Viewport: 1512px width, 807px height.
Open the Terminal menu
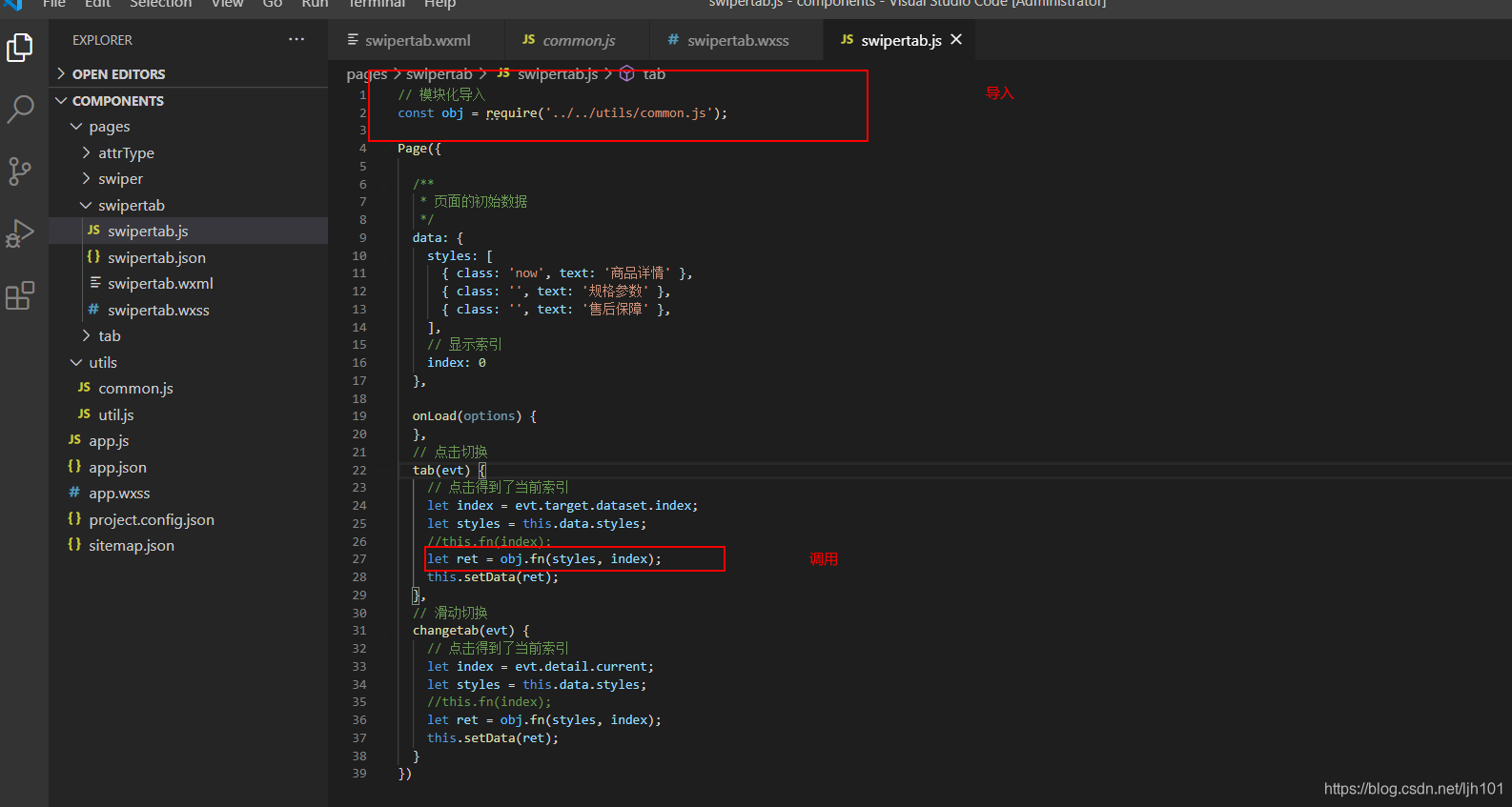click(x=377, y=4)
